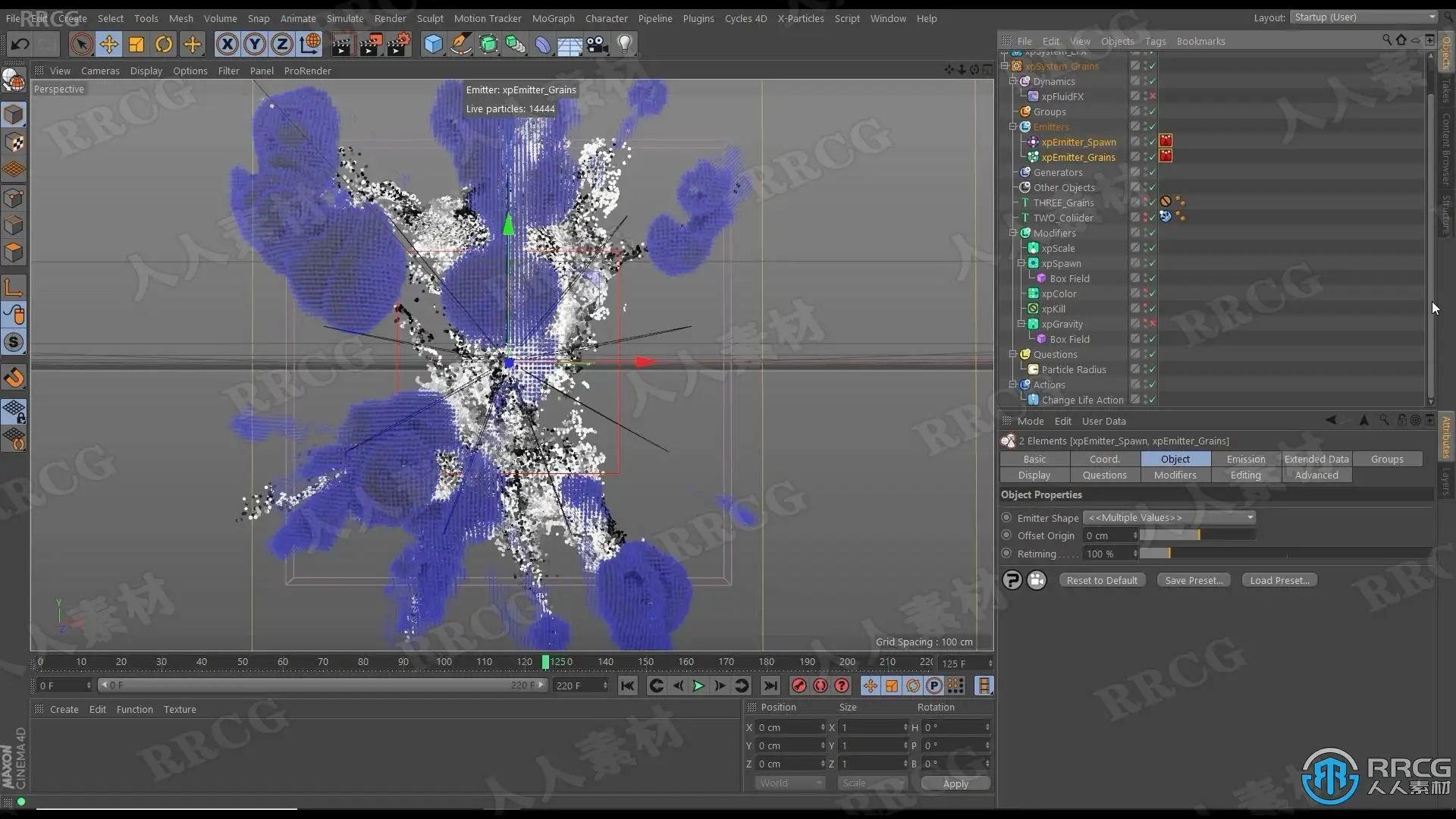Click the Play Forward button

point(698,686)
